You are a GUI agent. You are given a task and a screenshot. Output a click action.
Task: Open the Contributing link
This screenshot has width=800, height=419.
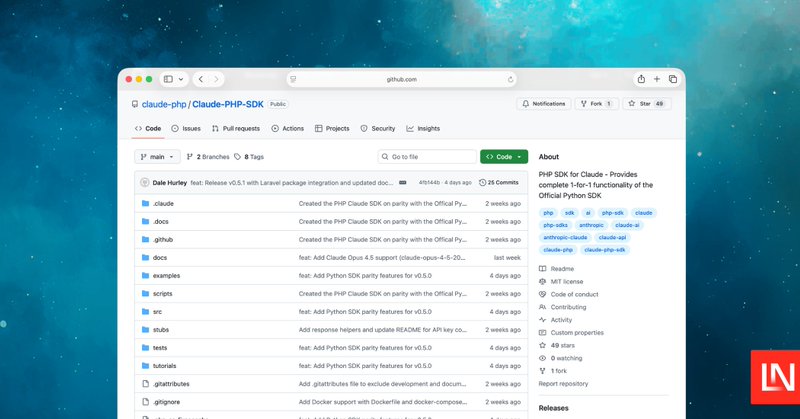coord(563,307)
